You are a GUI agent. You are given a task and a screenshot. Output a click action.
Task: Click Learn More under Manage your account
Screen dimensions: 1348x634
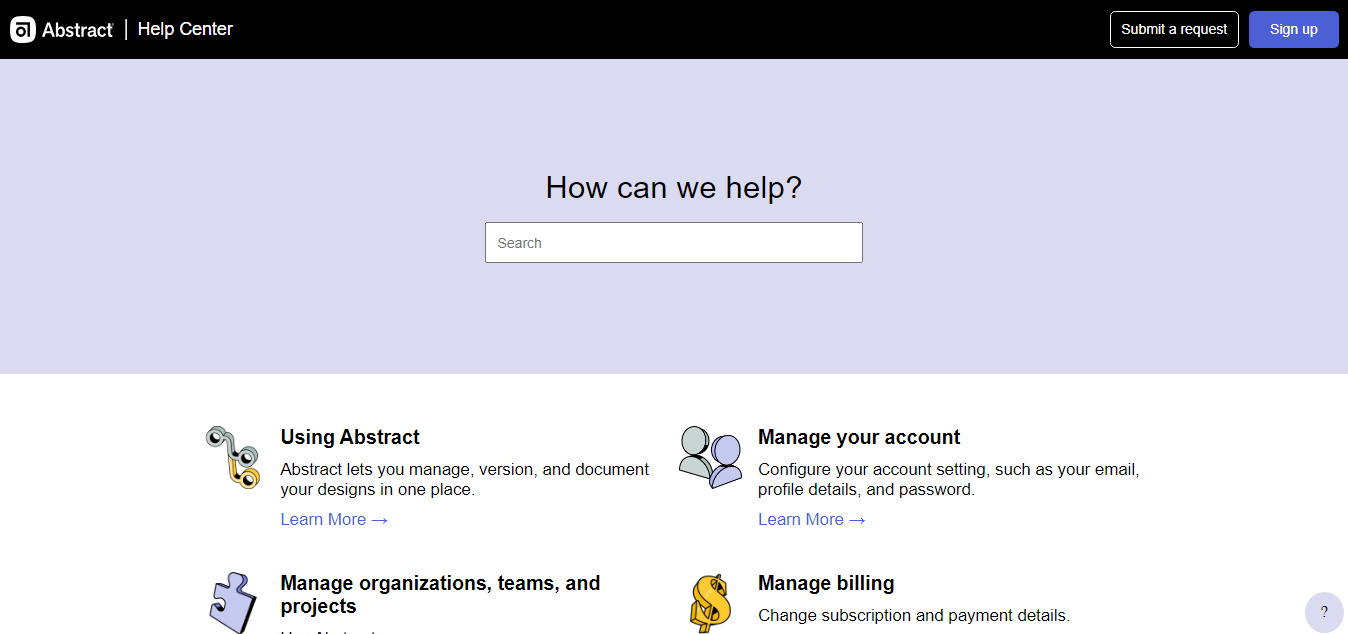811,519
